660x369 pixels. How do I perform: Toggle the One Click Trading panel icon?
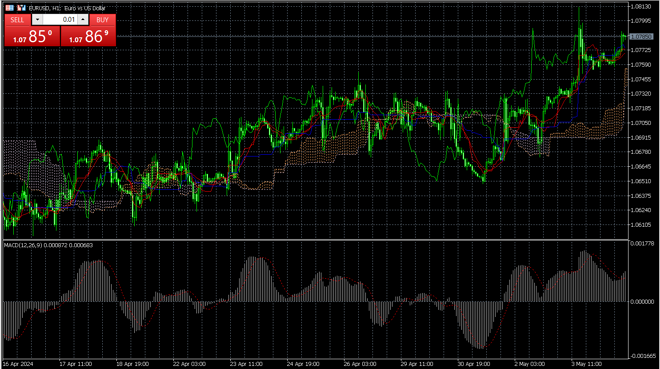[x=10, y=8]
